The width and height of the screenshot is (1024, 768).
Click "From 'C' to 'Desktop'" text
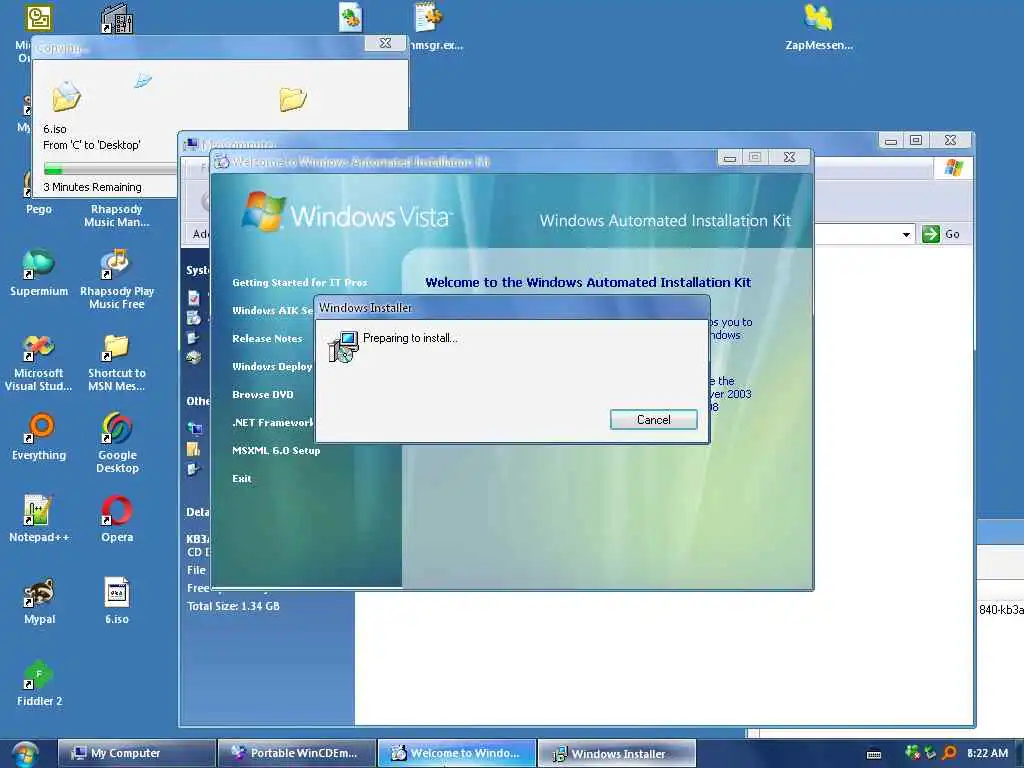click(91, 145)
